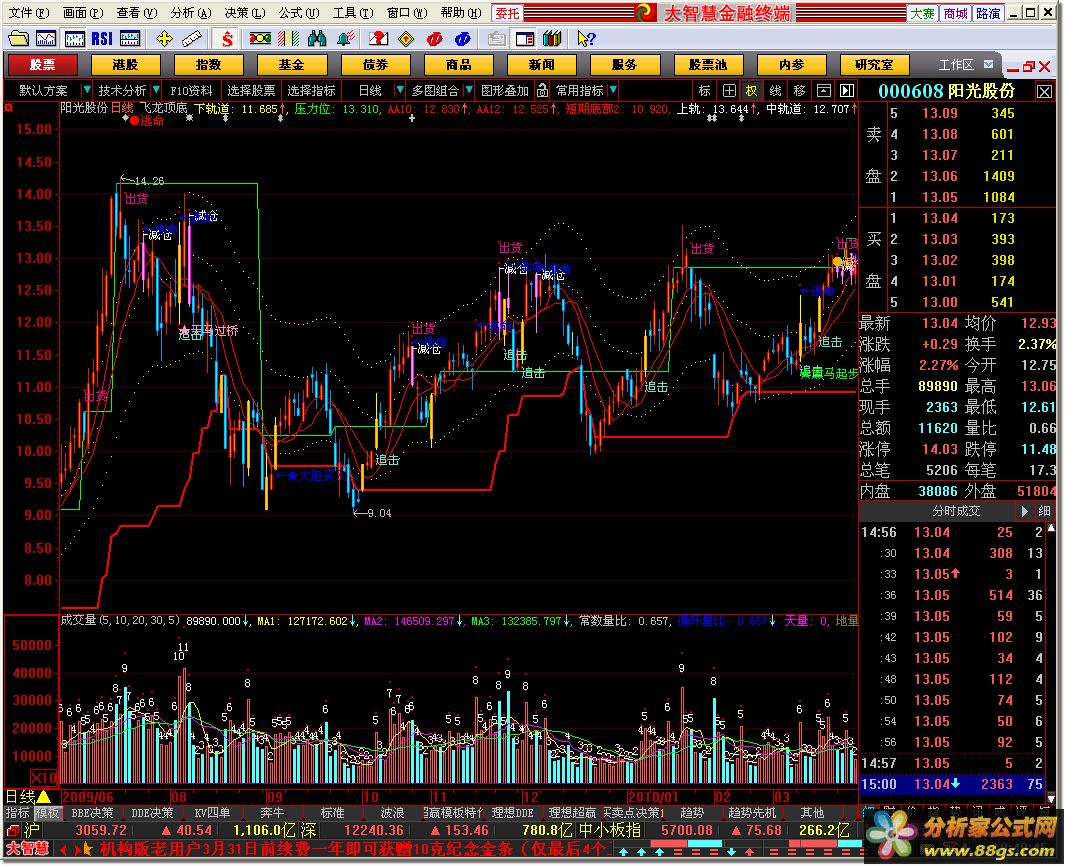Click the scrolling news ticker text
The width and height of the screenshot is (1066, 866).
353,848
